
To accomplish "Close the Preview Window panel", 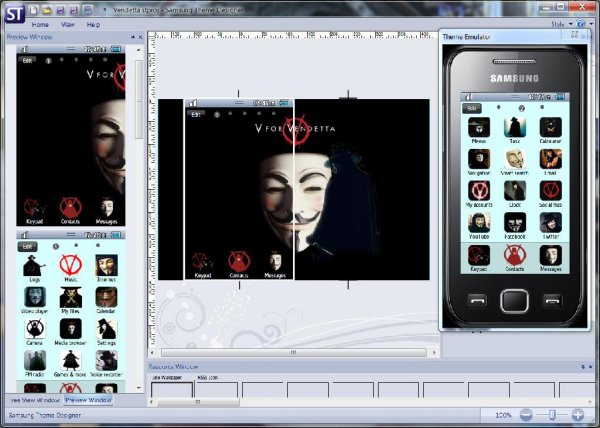I will (140, 37).
